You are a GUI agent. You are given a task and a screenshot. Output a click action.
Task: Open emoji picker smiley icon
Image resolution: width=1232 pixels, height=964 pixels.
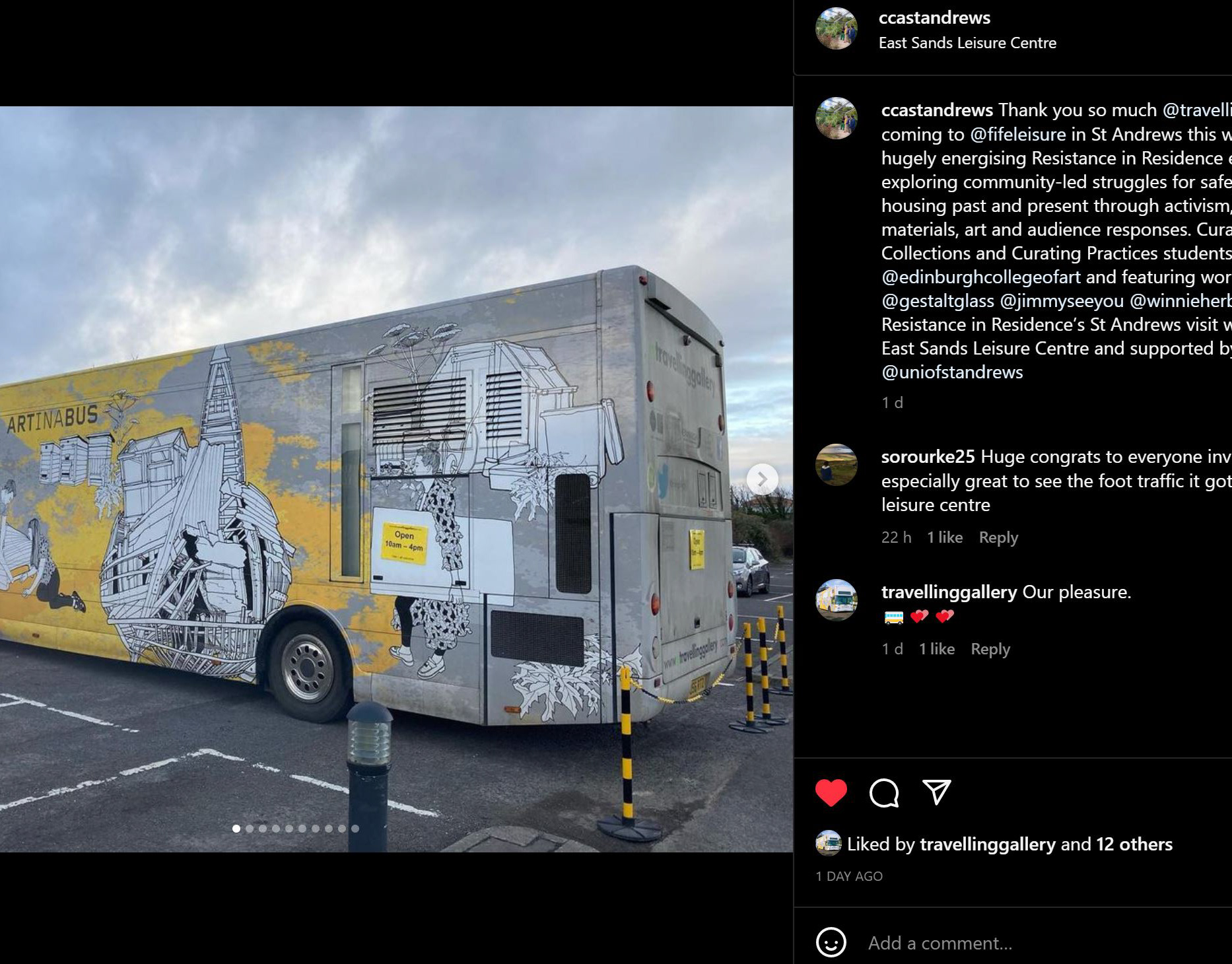[x=831, y=942]
